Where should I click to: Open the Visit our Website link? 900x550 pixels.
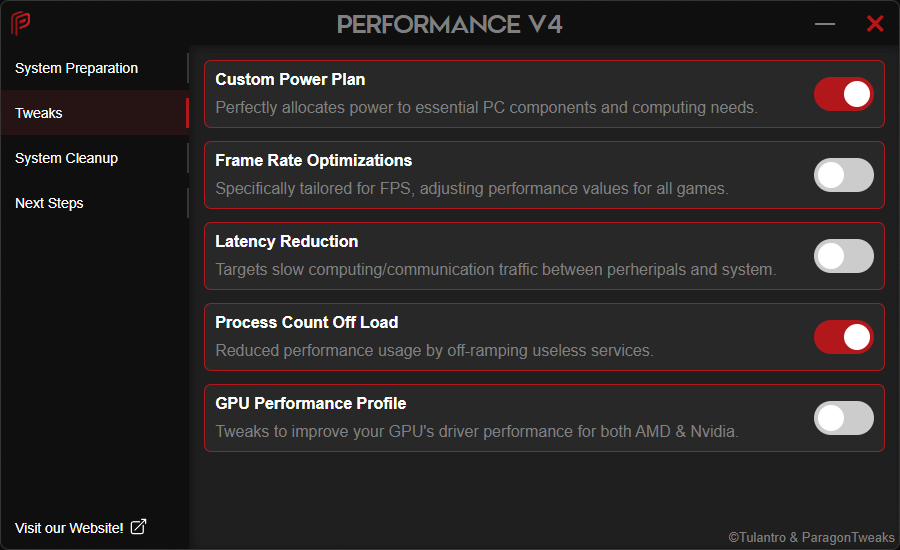click(x=70, y=528)
